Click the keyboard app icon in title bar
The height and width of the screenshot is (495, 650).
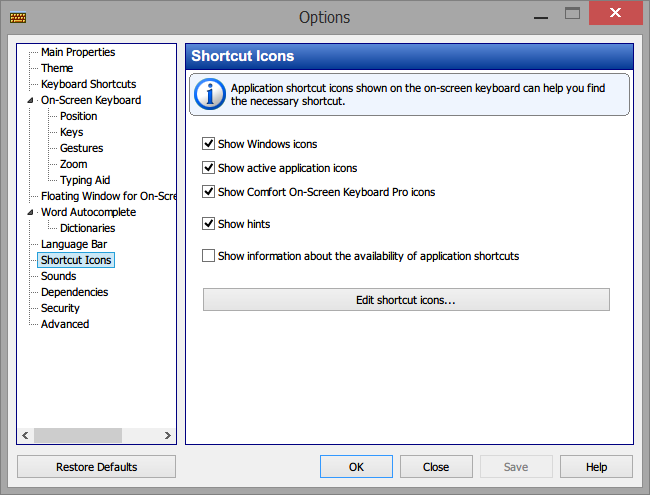(x=18, y=17)
